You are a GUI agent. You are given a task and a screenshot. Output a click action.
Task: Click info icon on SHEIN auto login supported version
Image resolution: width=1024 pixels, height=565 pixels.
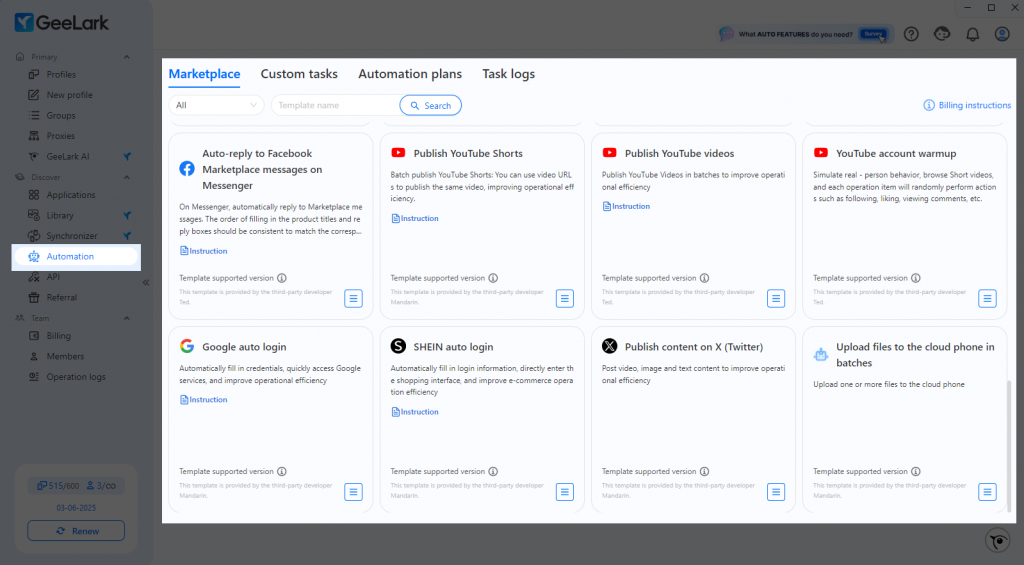pyautogui.click(x=493, y=472)
